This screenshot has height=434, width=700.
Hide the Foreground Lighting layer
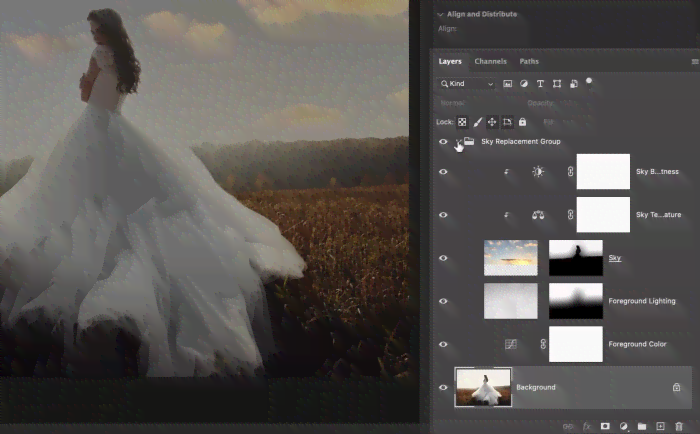[443, 301]
